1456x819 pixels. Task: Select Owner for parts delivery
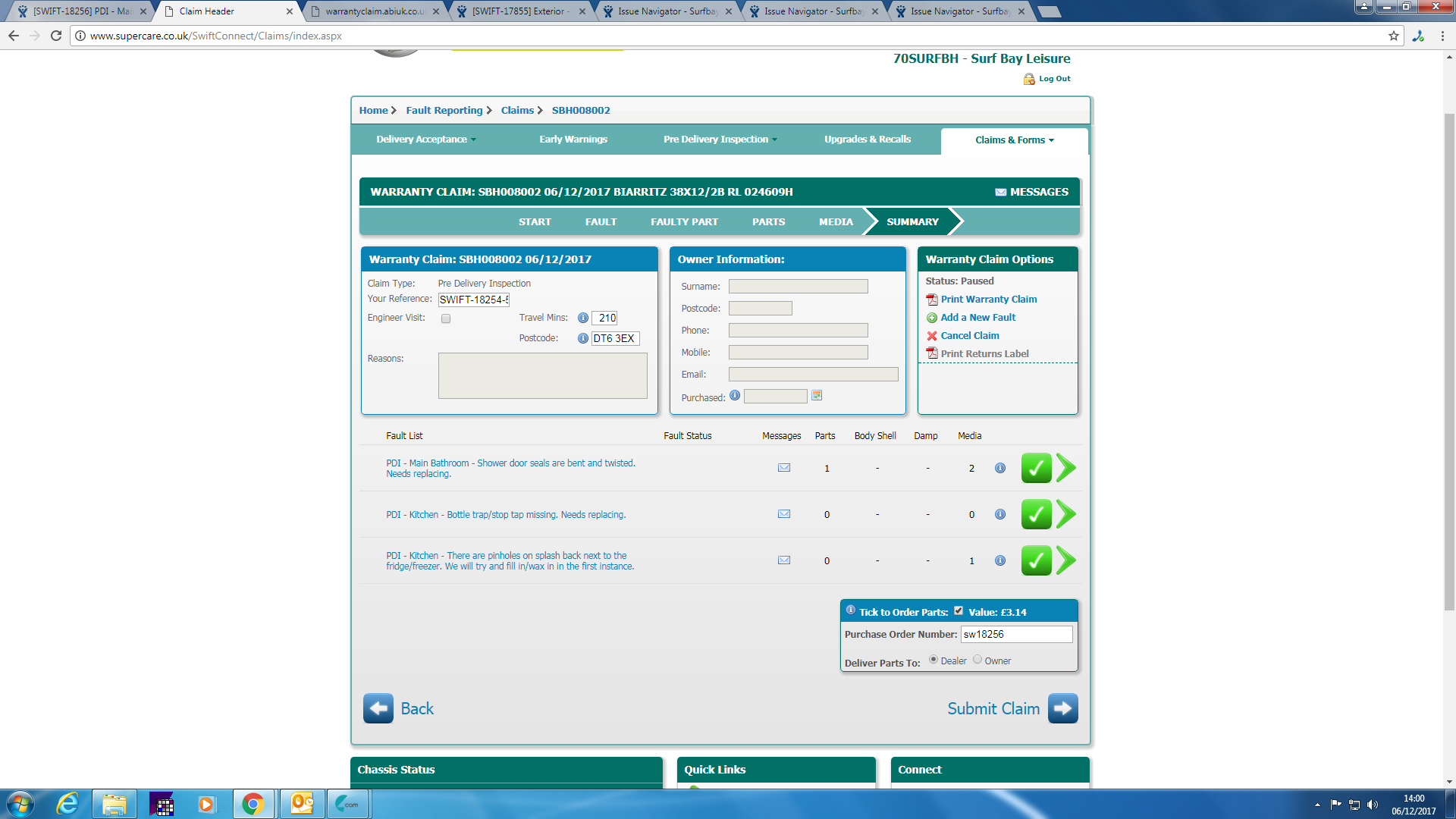click(x=977, y=660)
